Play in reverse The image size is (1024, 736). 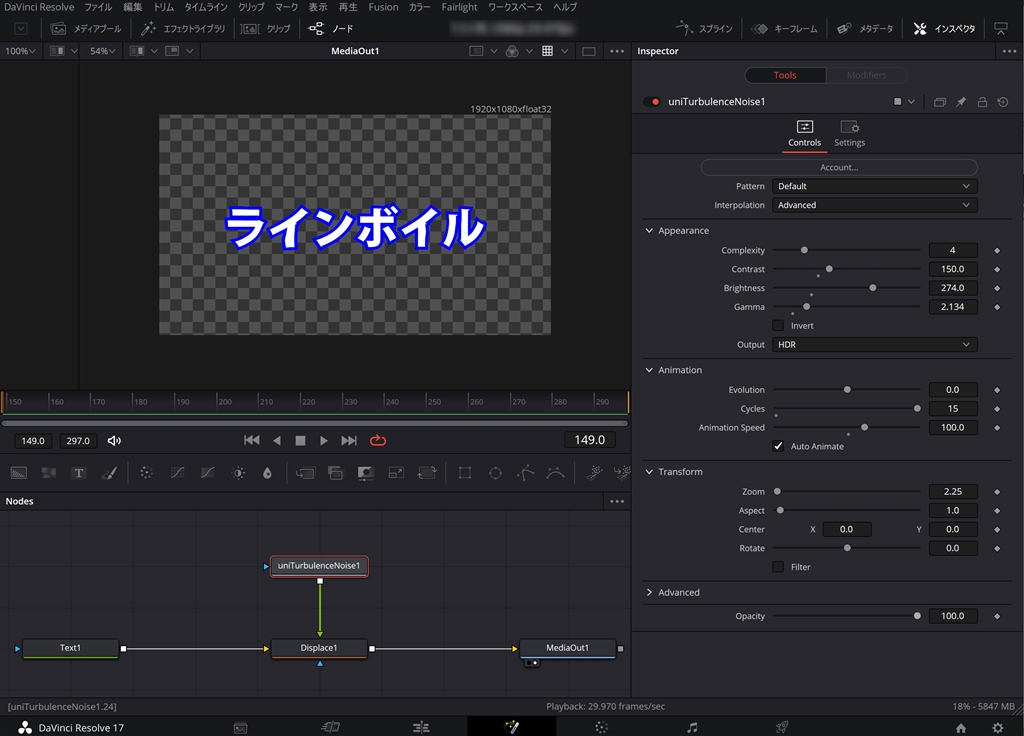[x=277, y=441]
